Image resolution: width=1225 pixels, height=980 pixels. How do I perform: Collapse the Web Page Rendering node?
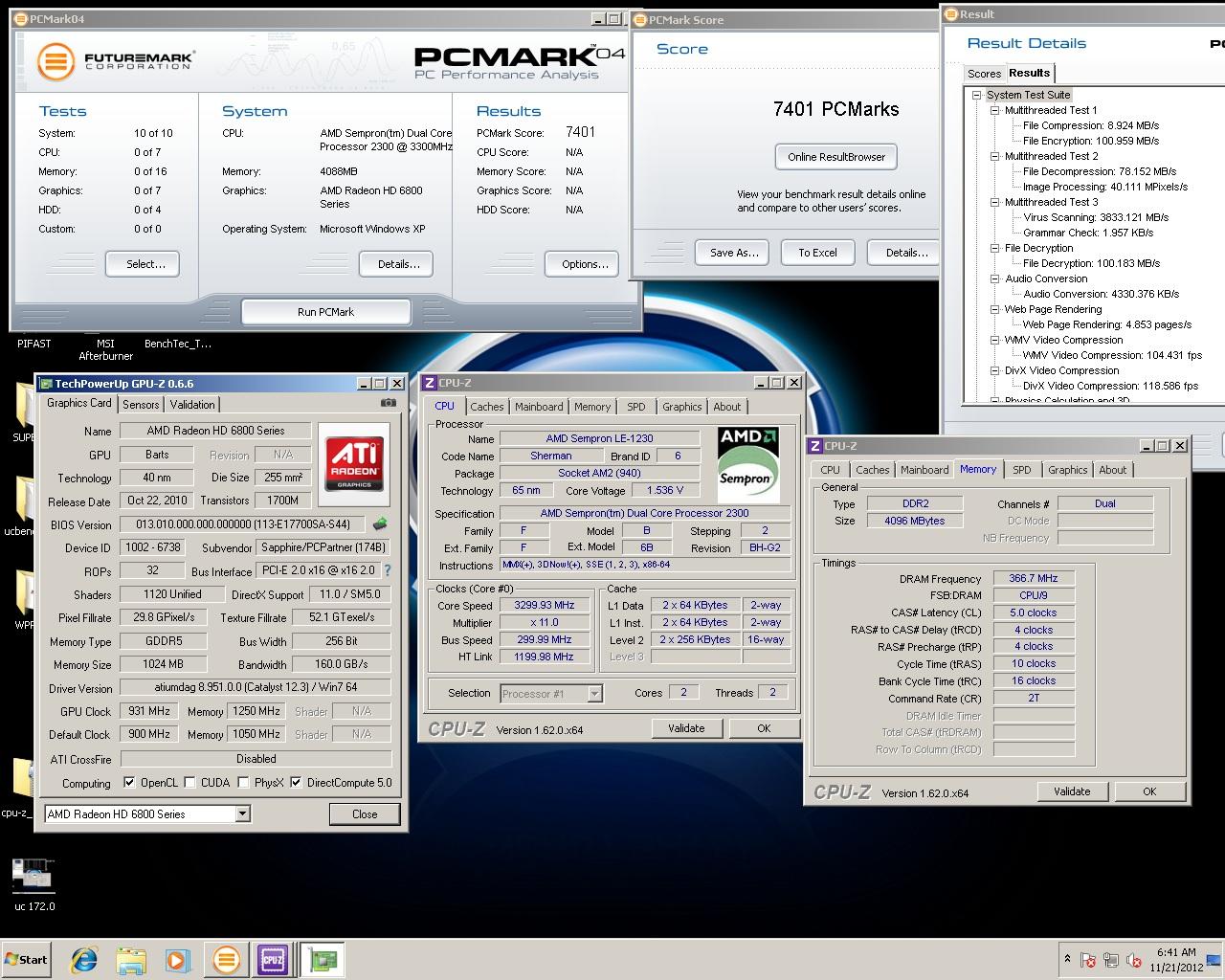994,309
